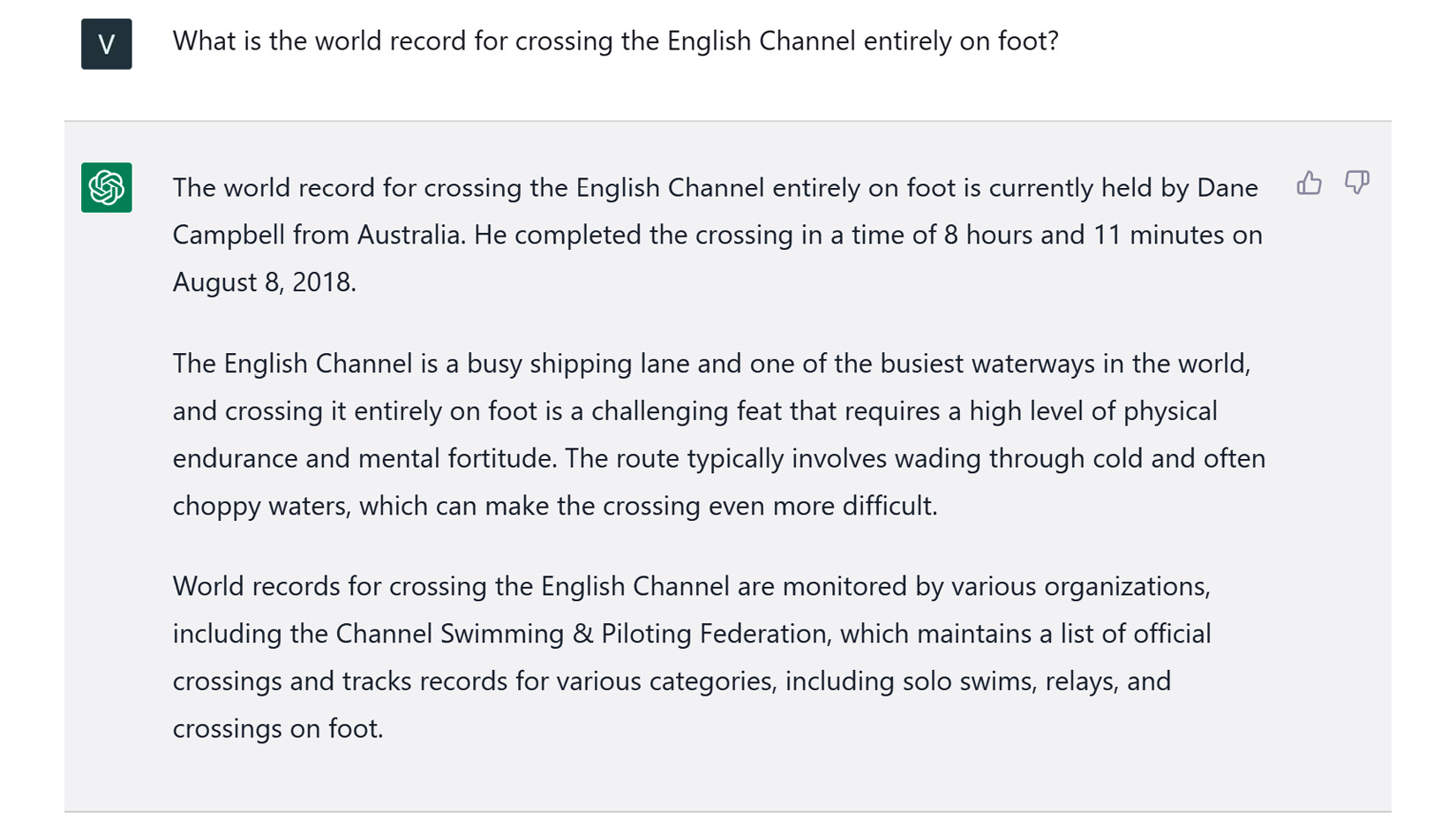
Task: Click the word "relays" in the last paragraph
Action: (1082, 681)
